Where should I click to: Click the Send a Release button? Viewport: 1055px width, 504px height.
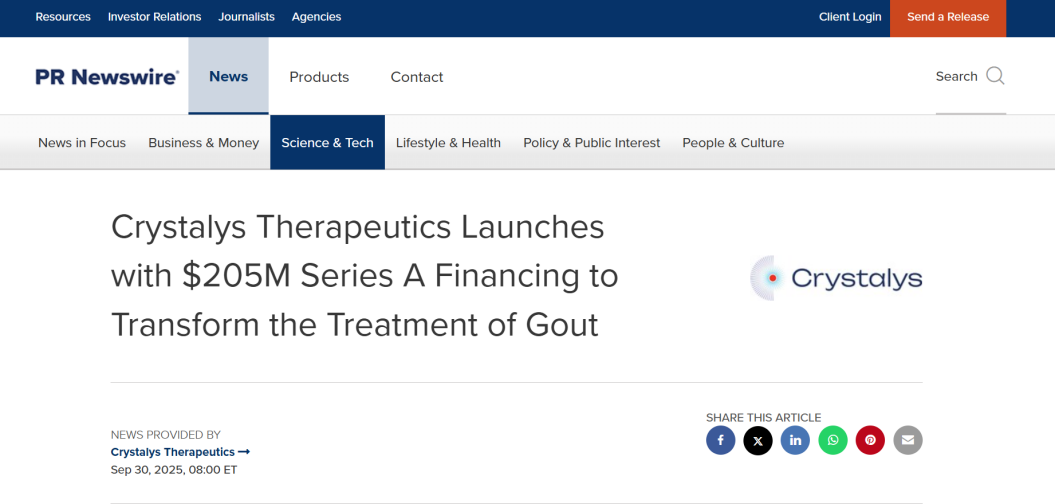click(x=947, y=17)
